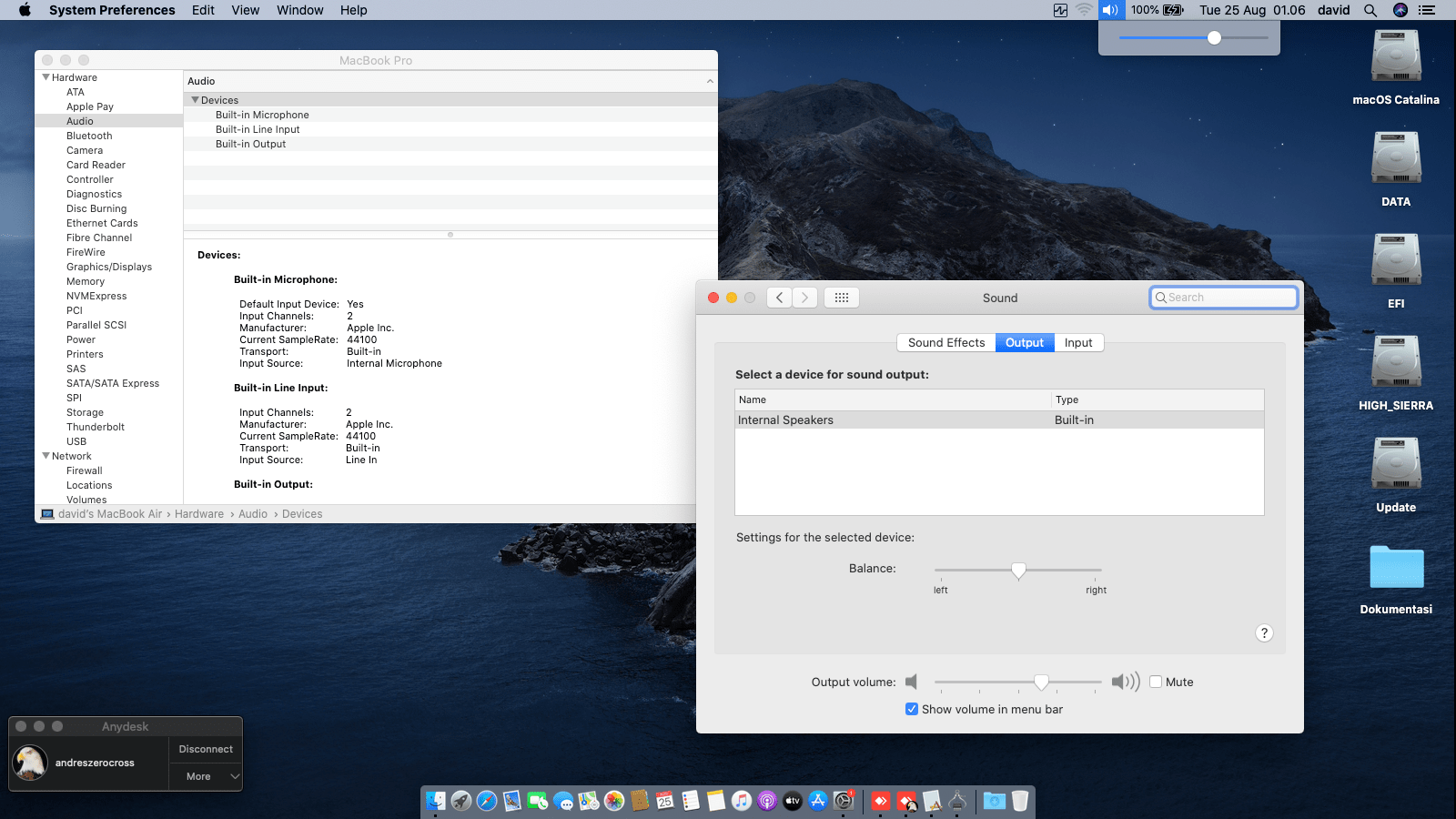Collapse the Devices disclosure triangle
This screenshot has height=819, width=1456.
click(x=195, y=100)
